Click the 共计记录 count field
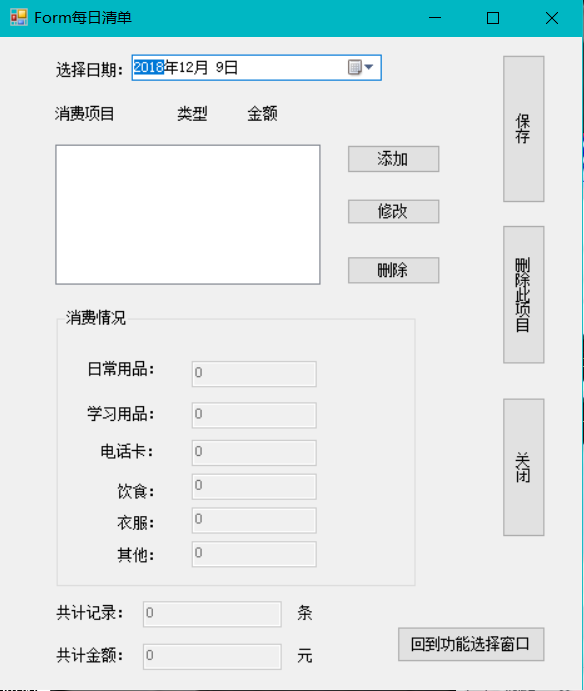Image resolution: width=584 pixels, height=691 pixels. pyautogui.click(x=212, y=614)
